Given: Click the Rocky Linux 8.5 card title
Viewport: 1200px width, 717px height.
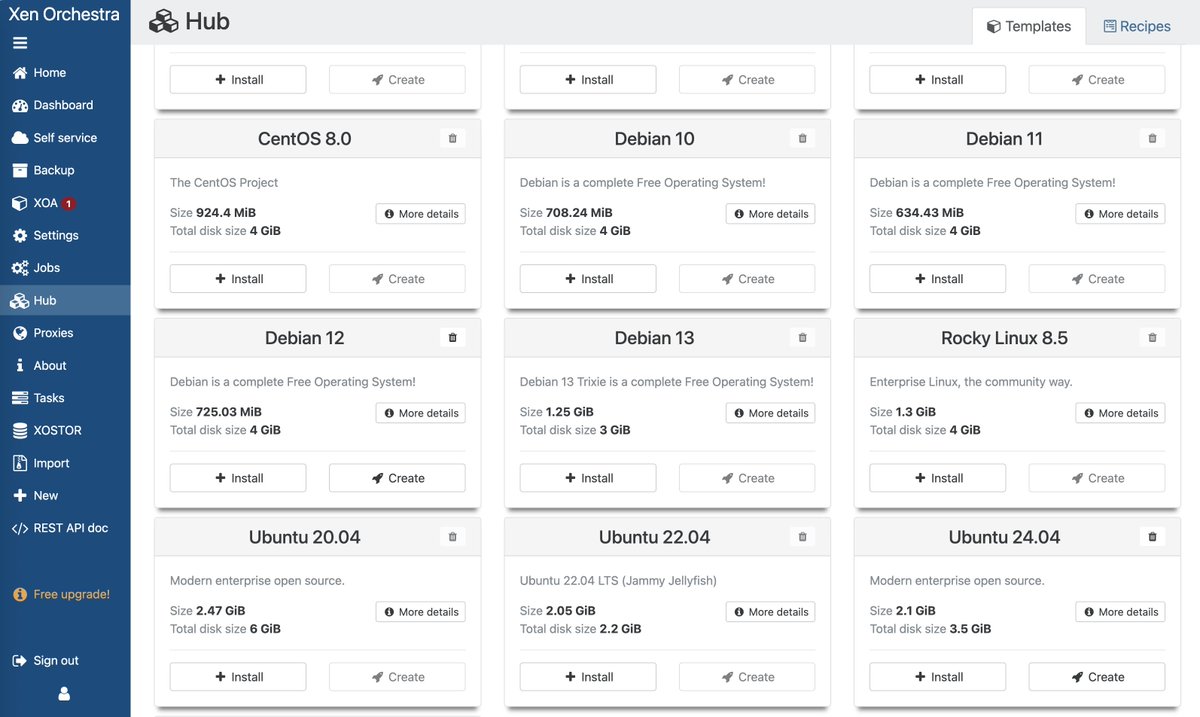Looking at the screenshot, I should coord(1004,338).
